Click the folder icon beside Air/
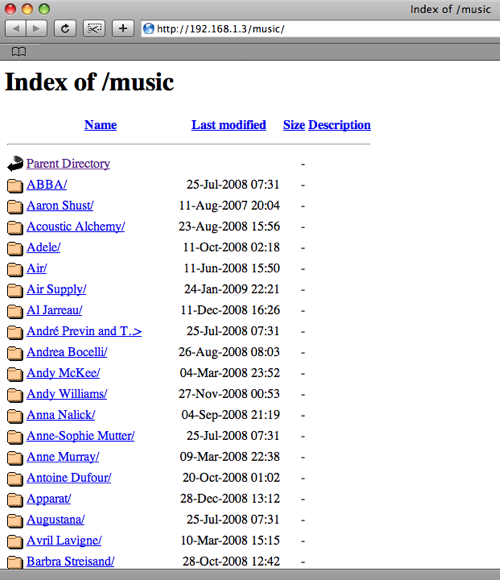Screen dimensions: 500x580 coord(15,269)
